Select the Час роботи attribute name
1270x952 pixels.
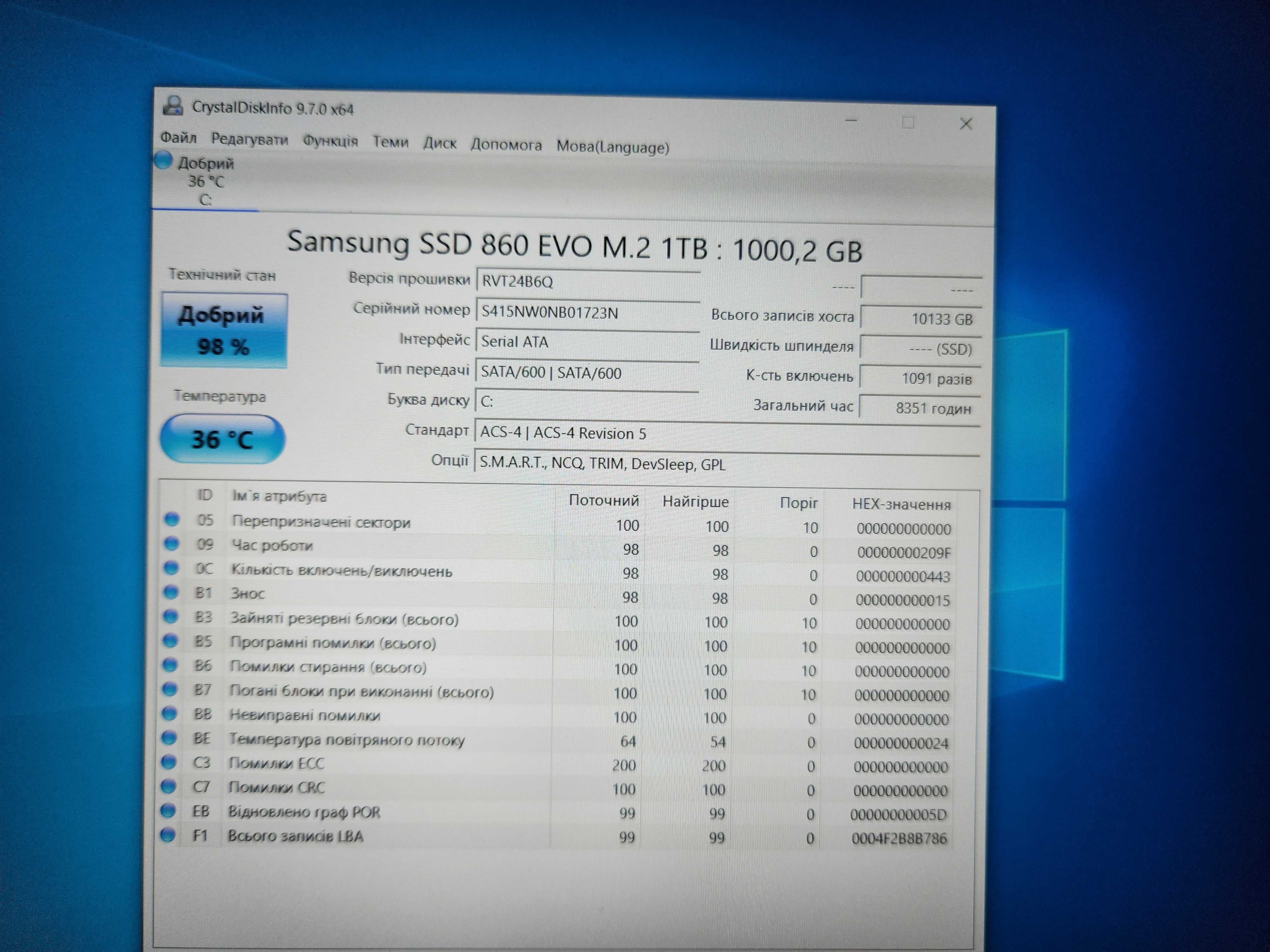point(271,545)
